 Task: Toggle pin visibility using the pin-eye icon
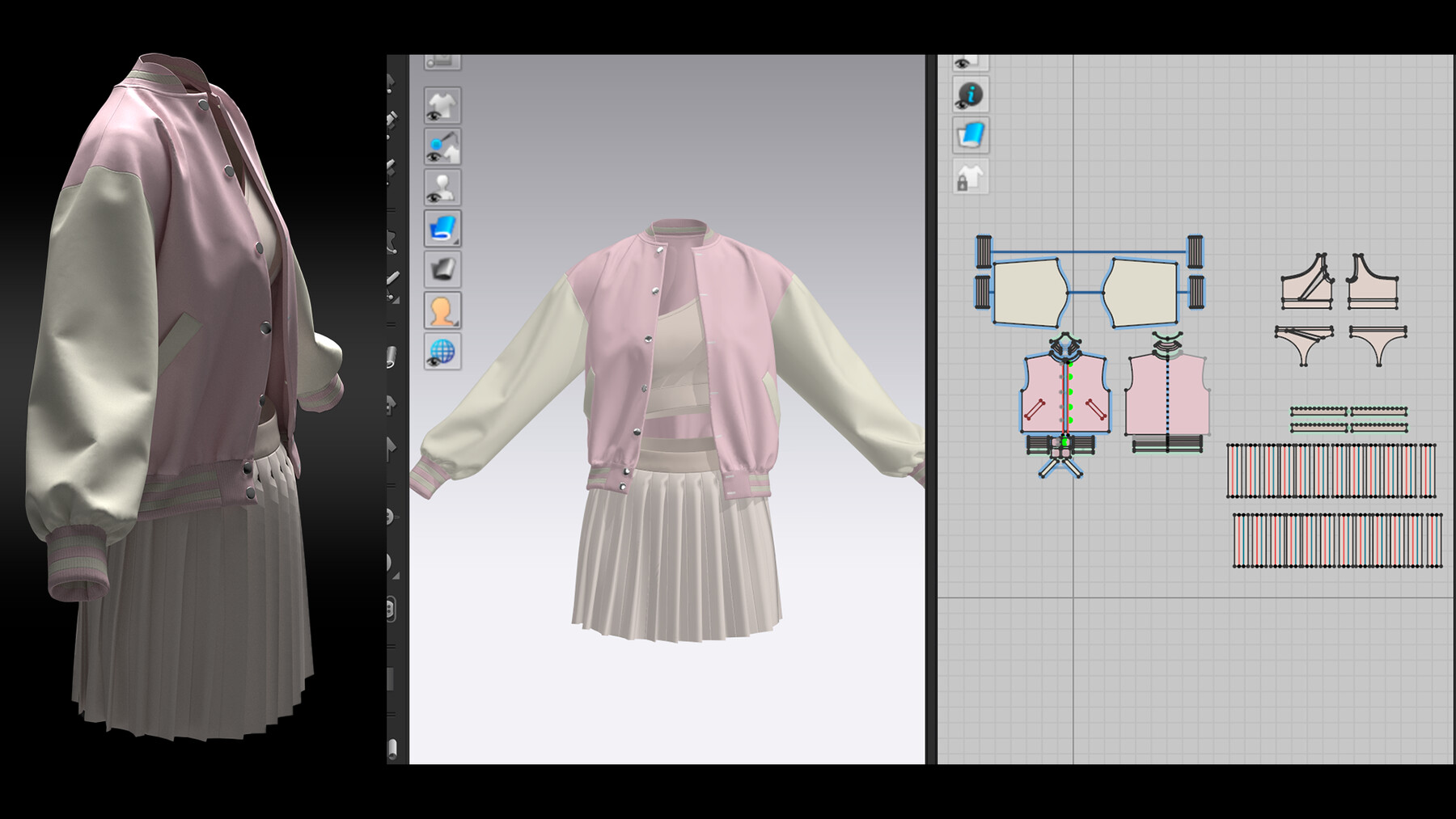pyautogui.click(x=442, y=147)
